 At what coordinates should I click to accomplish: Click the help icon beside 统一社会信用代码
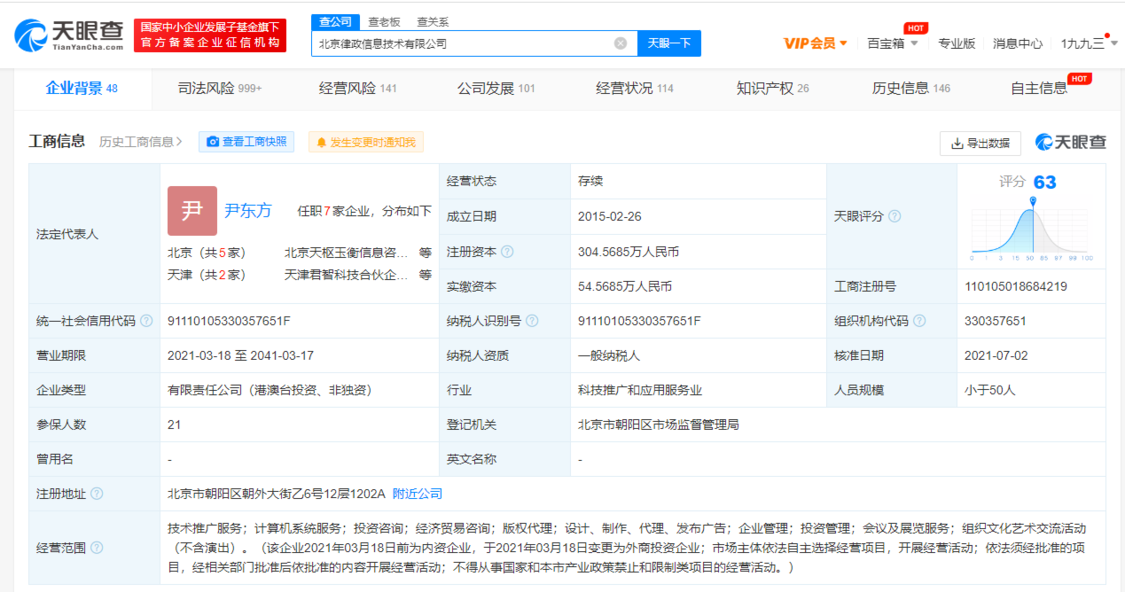click(146, 321)
